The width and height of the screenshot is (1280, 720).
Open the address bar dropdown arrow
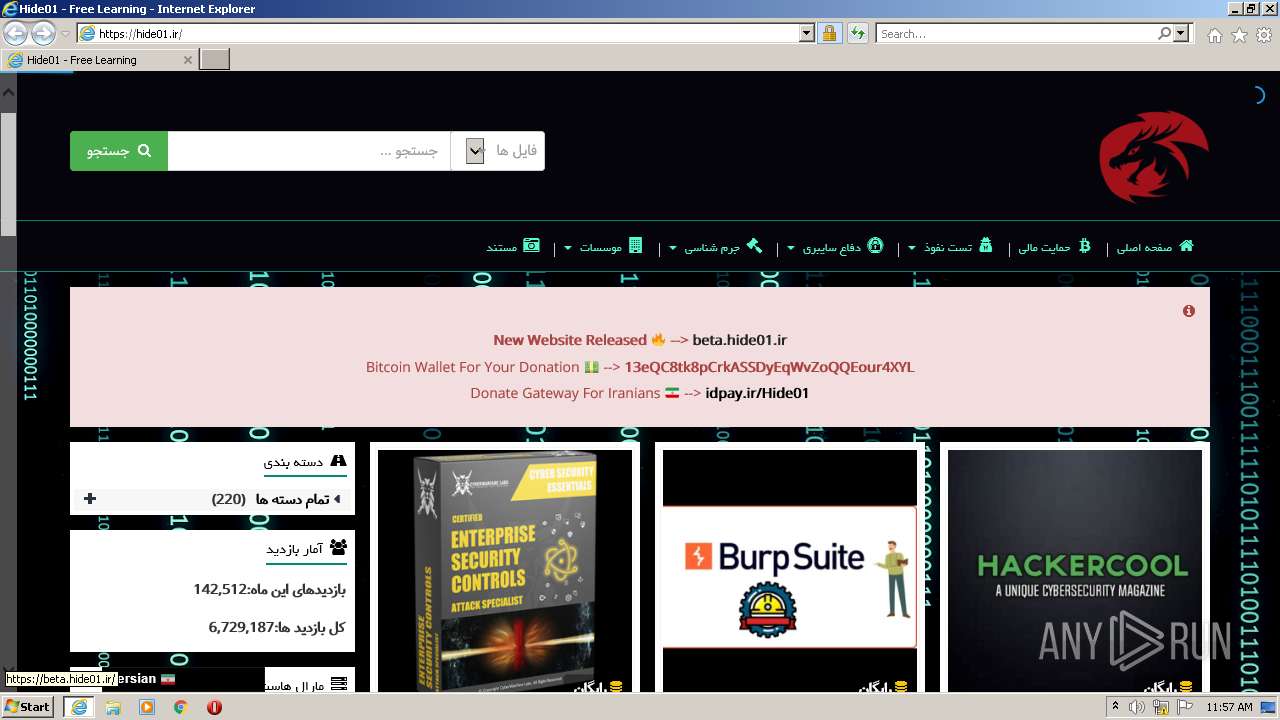pos(807,33)
